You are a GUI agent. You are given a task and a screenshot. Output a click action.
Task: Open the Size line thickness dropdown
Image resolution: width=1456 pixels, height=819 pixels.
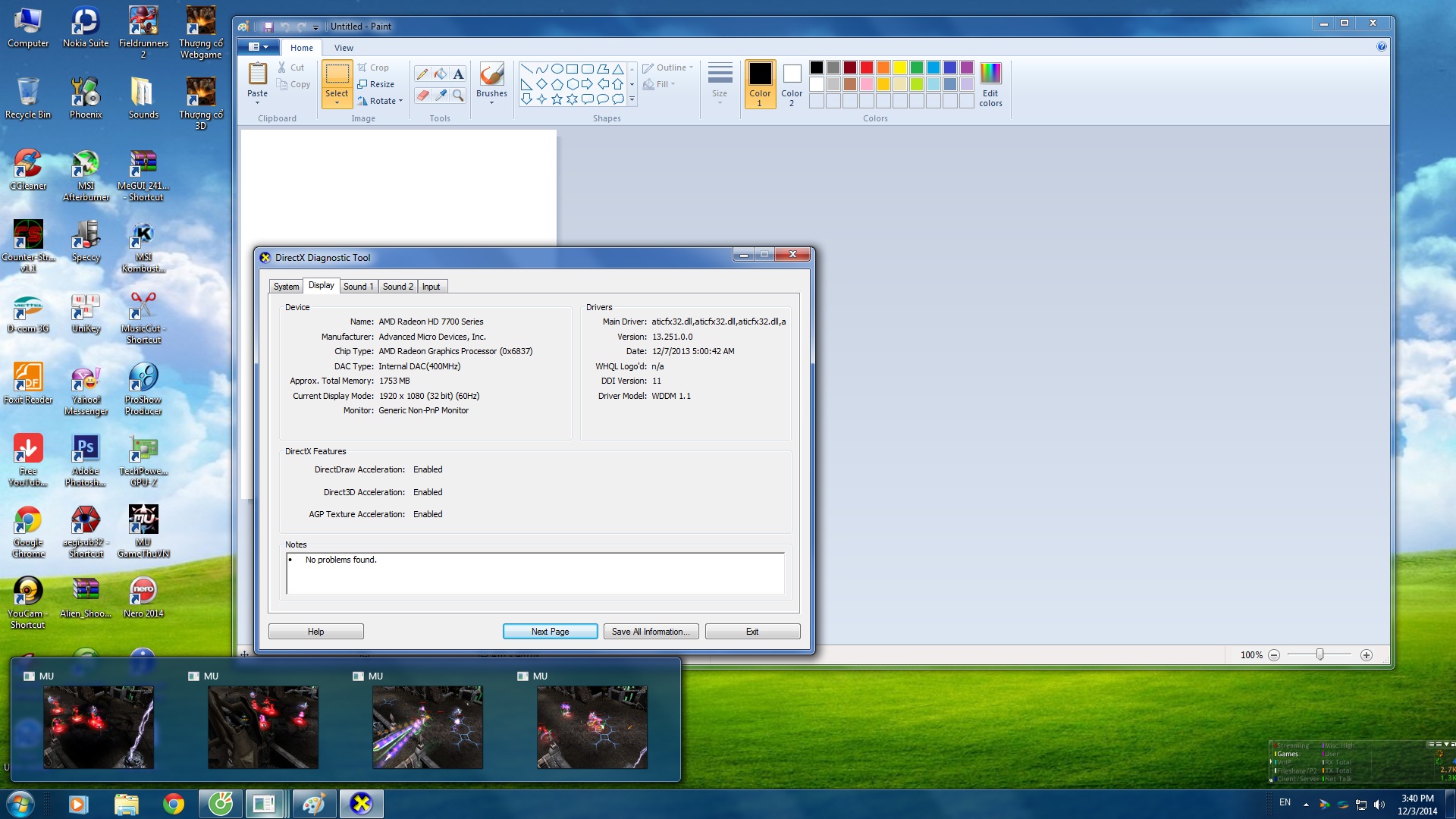[x=720, y=83]
